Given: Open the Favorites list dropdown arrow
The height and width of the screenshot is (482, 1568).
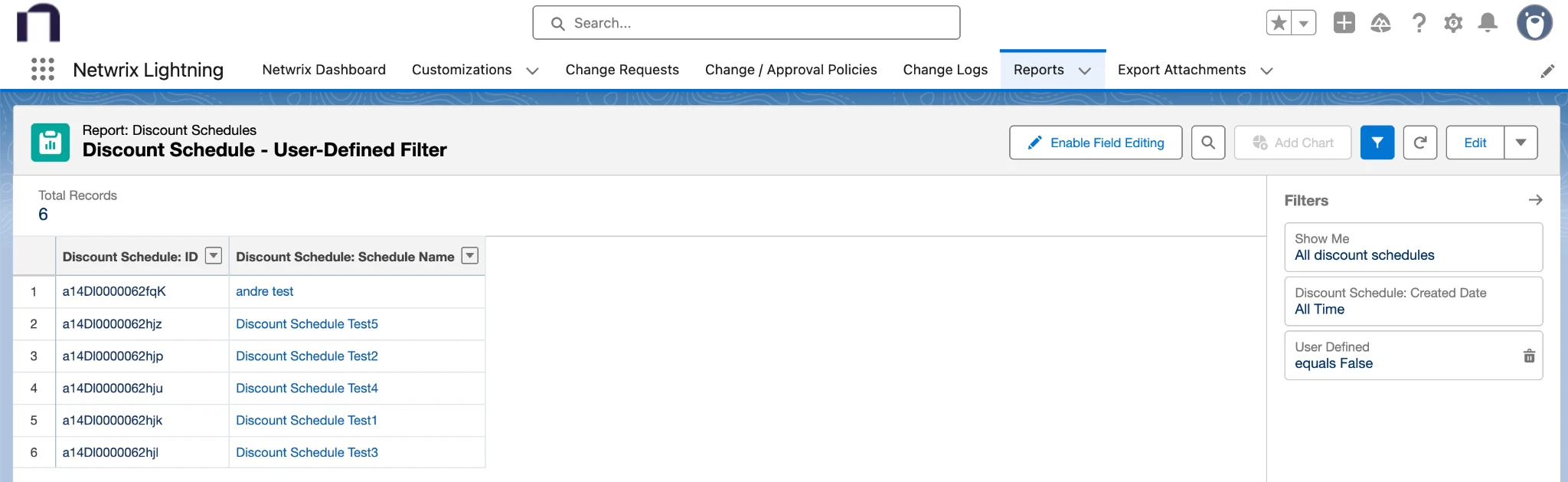Looking at the screenshot, I should [x=1304, y=23].
